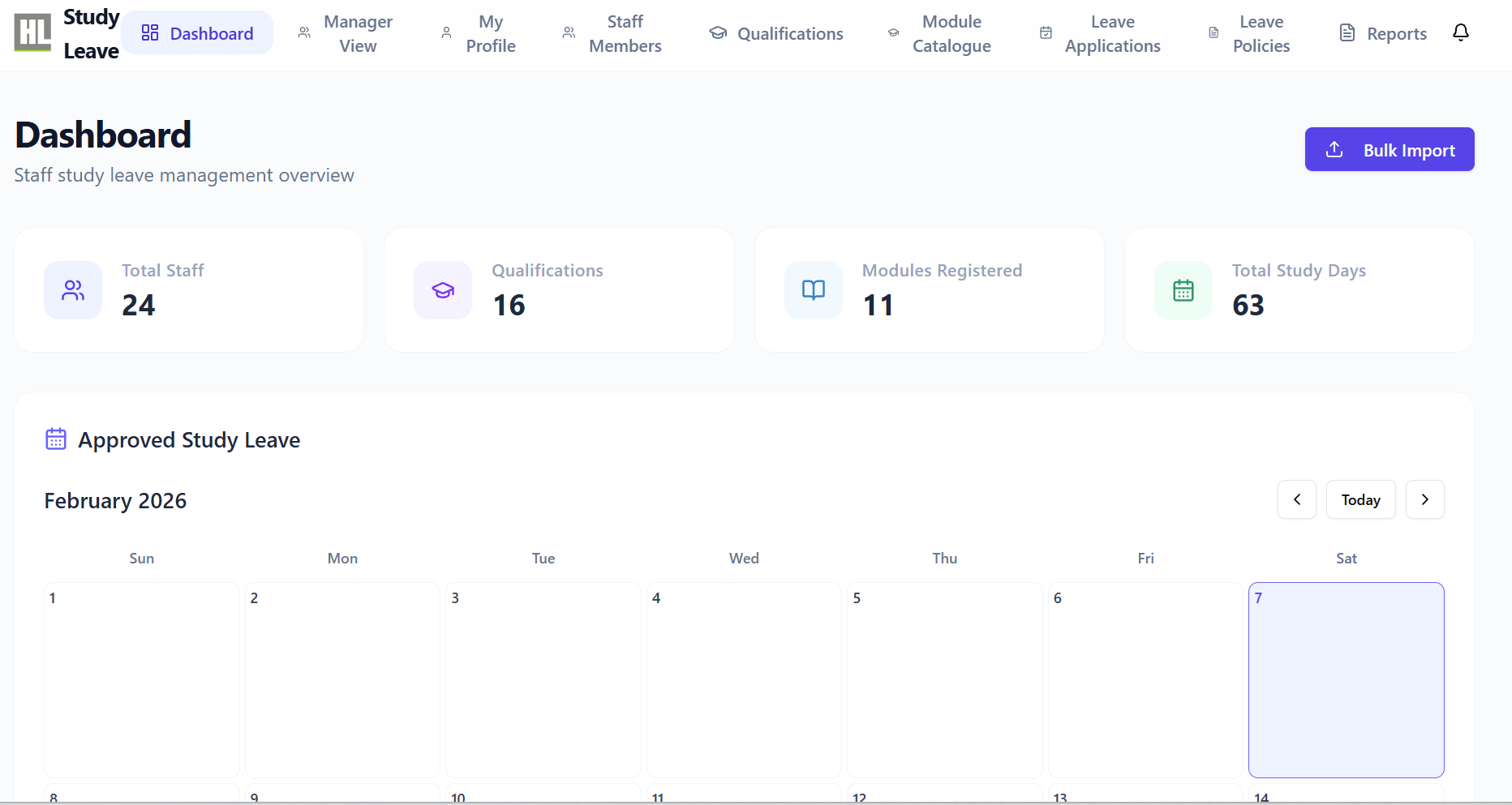Select calendar day 4 cell
The height and width of the screenshot is (805, 1512).
(744, 680)
